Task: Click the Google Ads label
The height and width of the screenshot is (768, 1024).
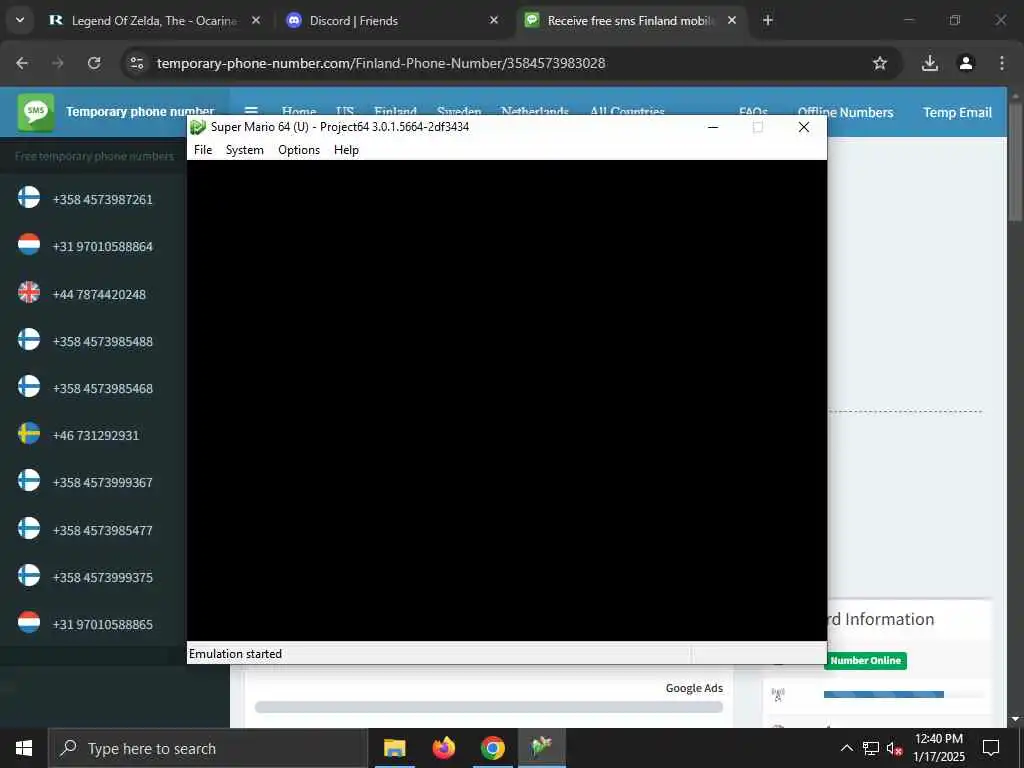Action: (694, 688)
